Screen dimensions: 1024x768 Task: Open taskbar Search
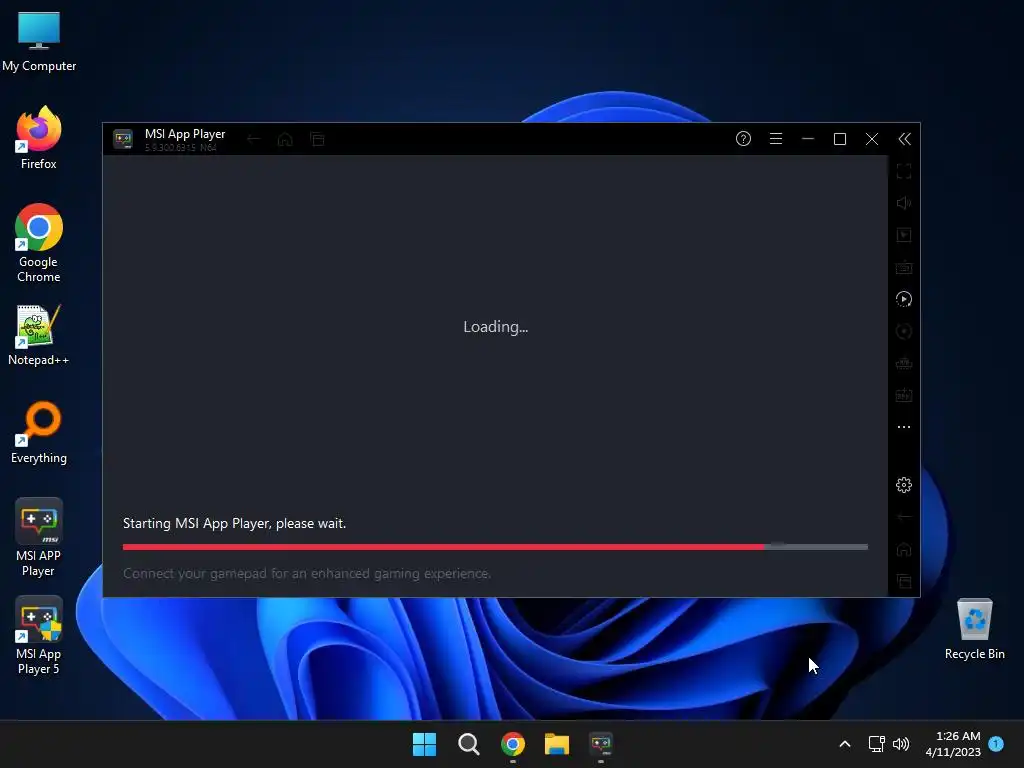coord(468,744)
